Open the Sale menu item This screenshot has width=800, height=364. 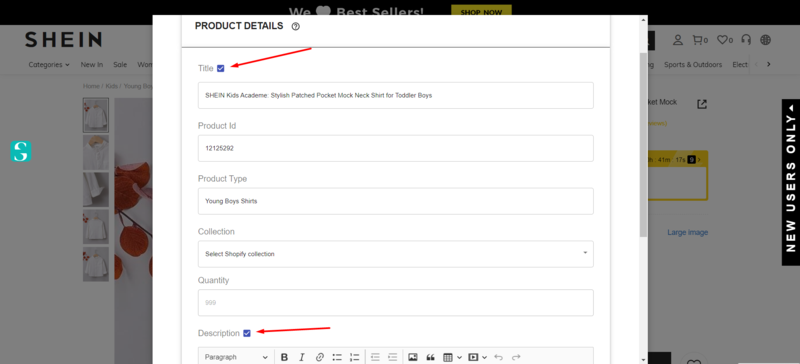point(120,65)
